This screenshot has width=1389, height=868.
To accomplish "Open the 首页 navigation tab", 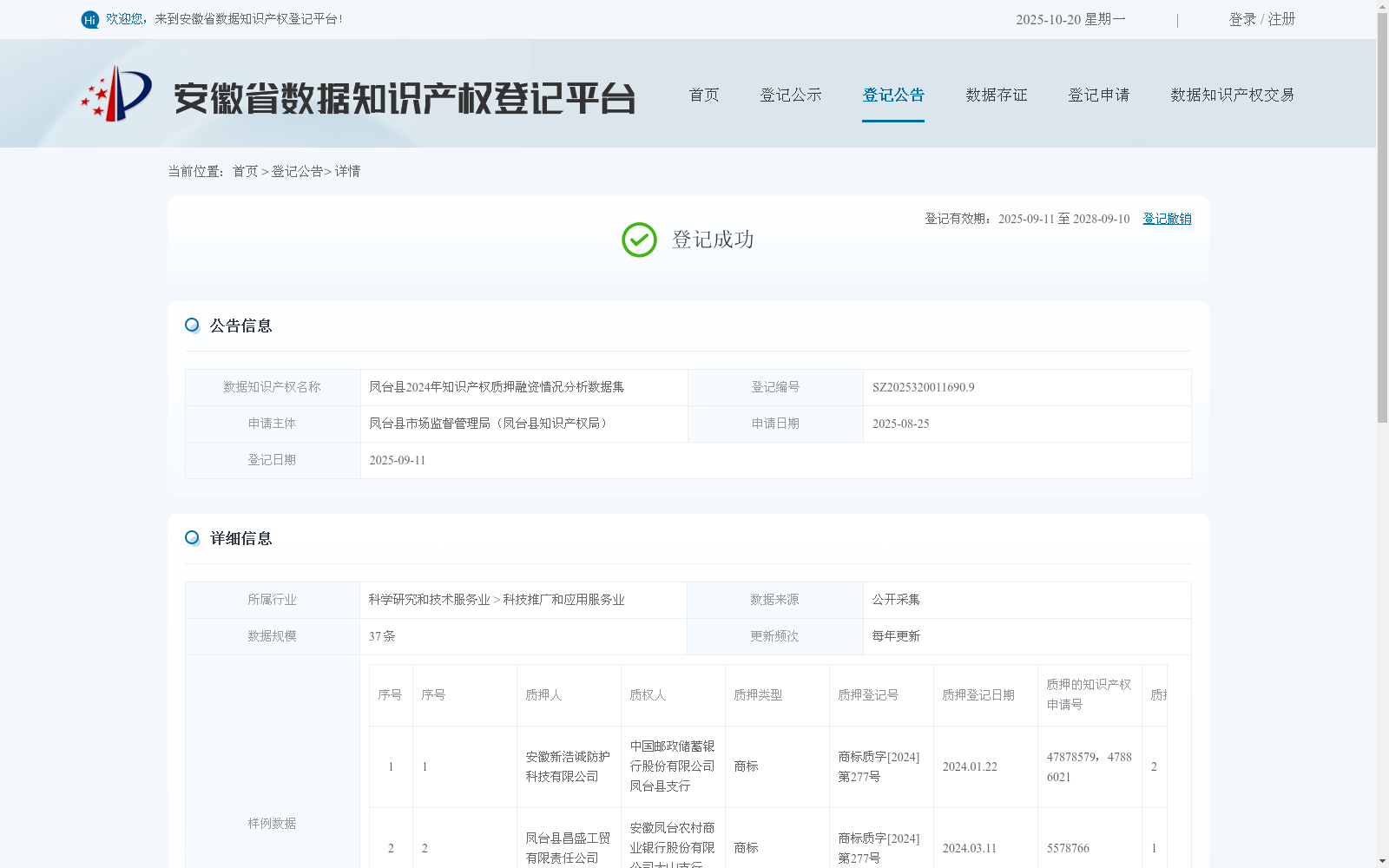I will click(x=704, y=95).
